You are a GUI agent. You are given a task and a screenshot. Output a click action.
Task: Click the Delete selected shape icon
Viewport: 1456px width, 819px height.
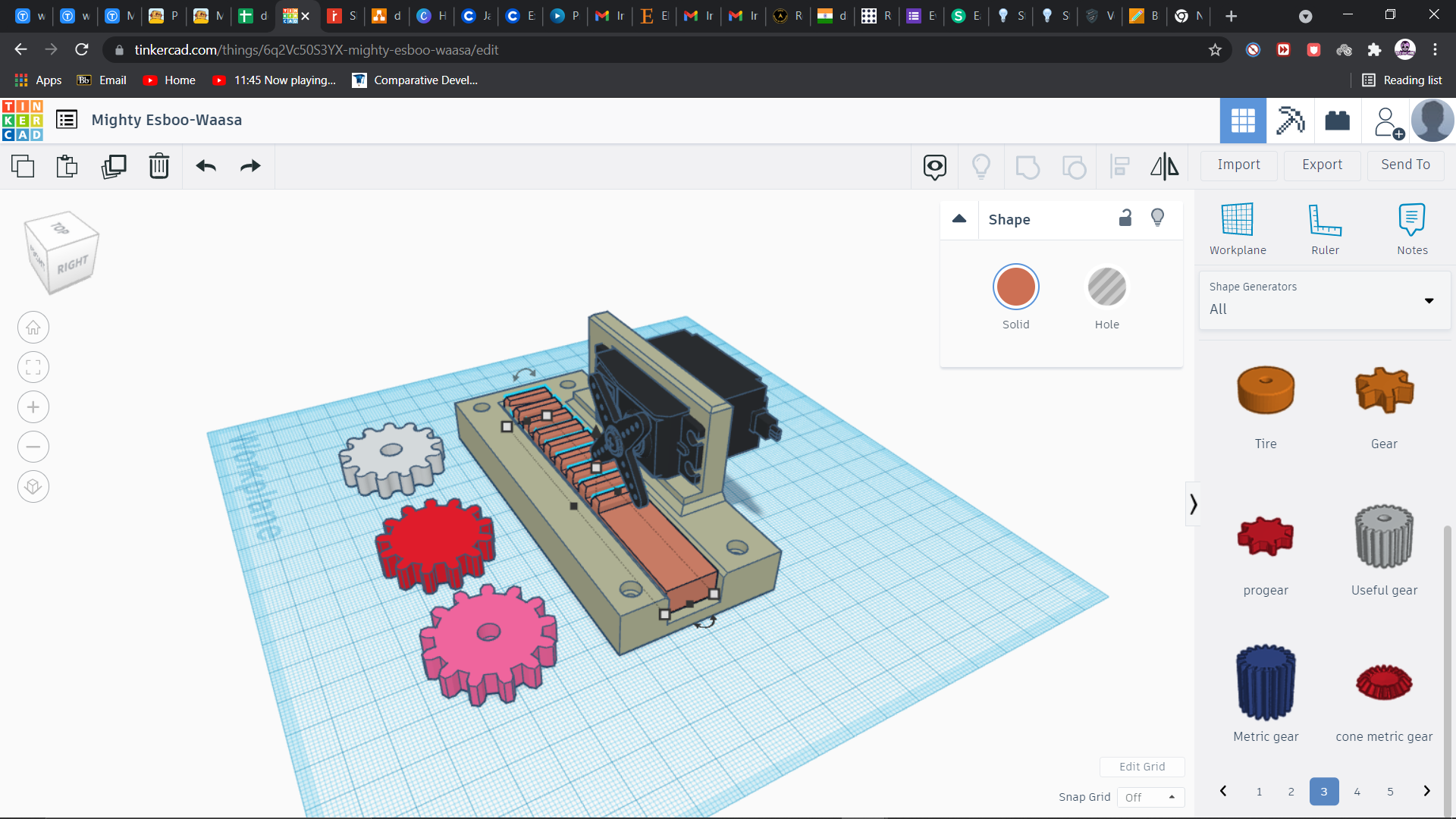point(160,166)
